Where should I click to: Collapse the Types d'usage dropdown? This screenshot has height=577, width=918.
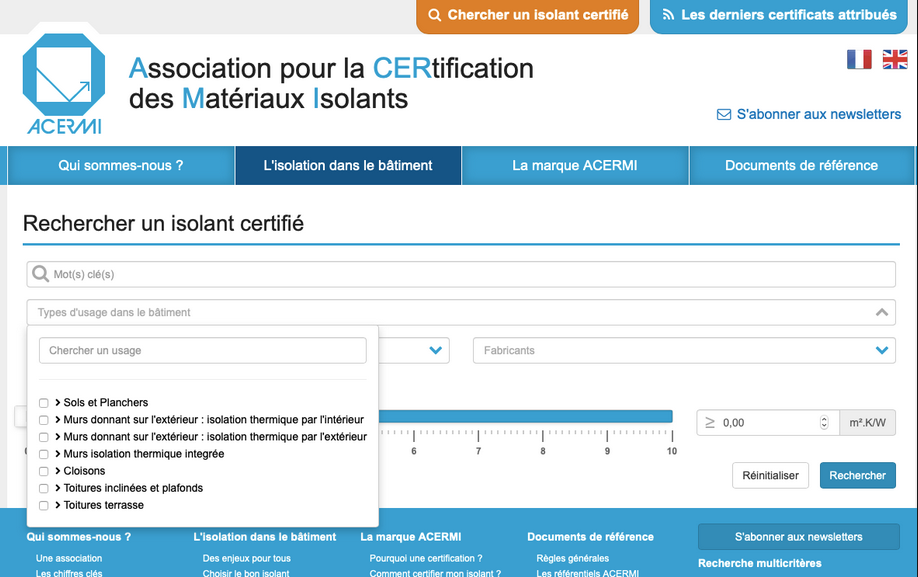[882, 312]
